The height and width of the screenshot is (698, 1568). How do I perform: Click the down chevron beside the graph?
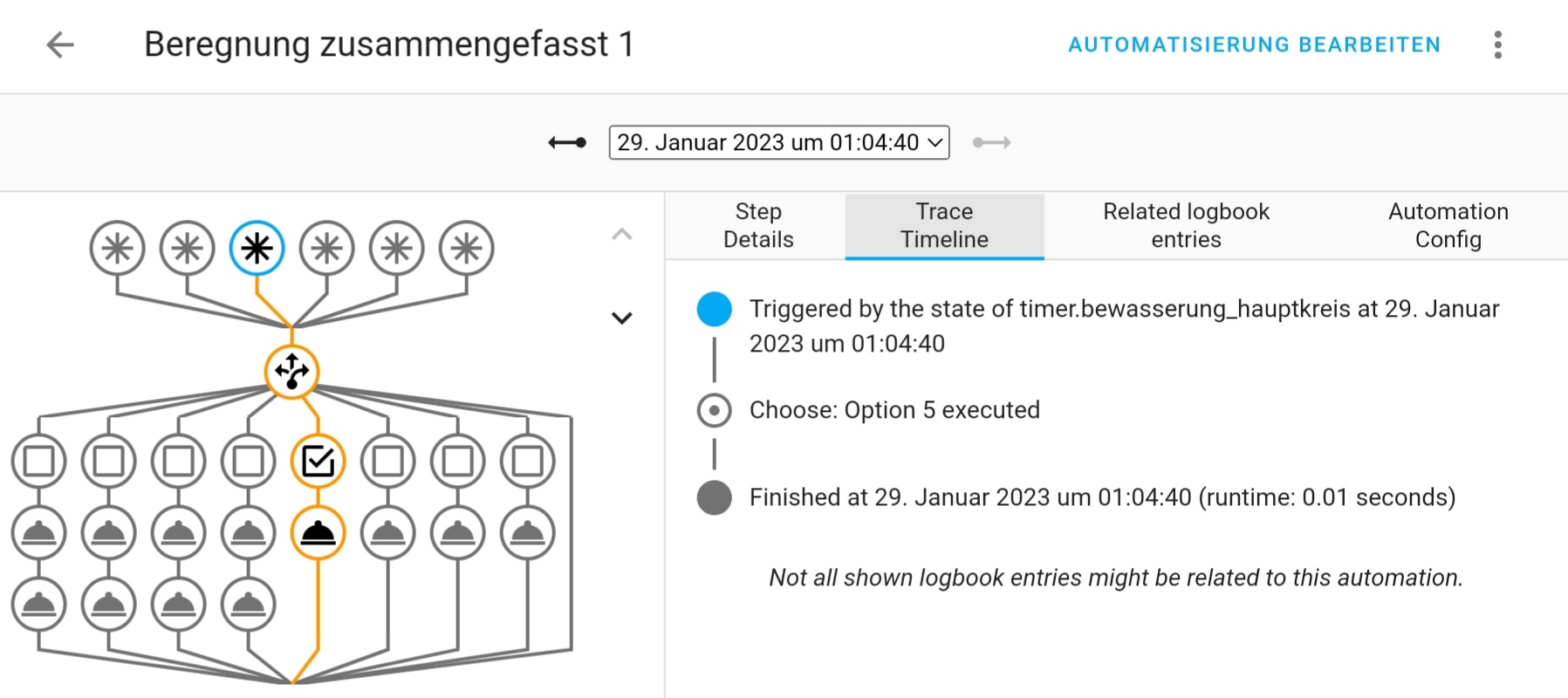(621, 318)
